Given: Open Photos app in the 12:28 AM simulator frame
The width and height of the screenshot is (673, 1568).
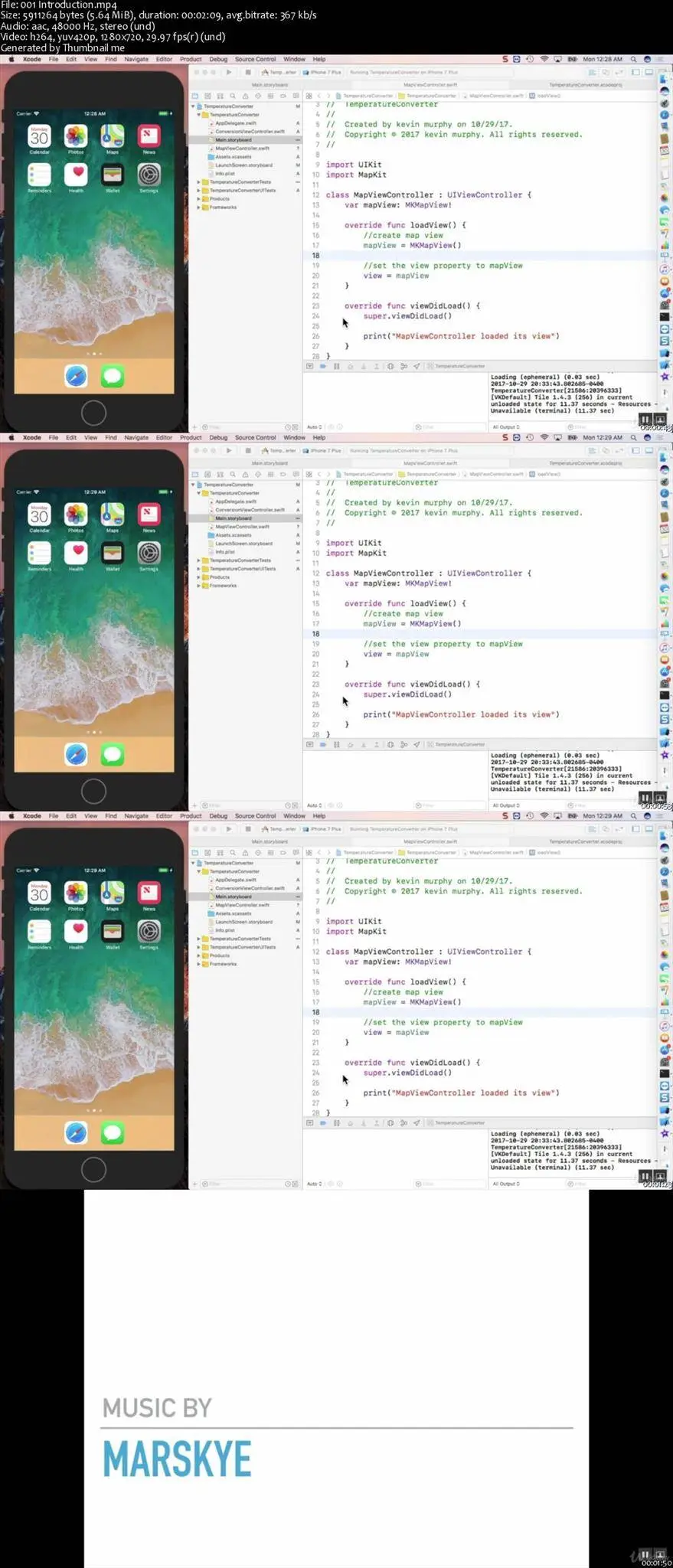Looking at the screenshot, I should pyautogui.click(x=76, y=136).
